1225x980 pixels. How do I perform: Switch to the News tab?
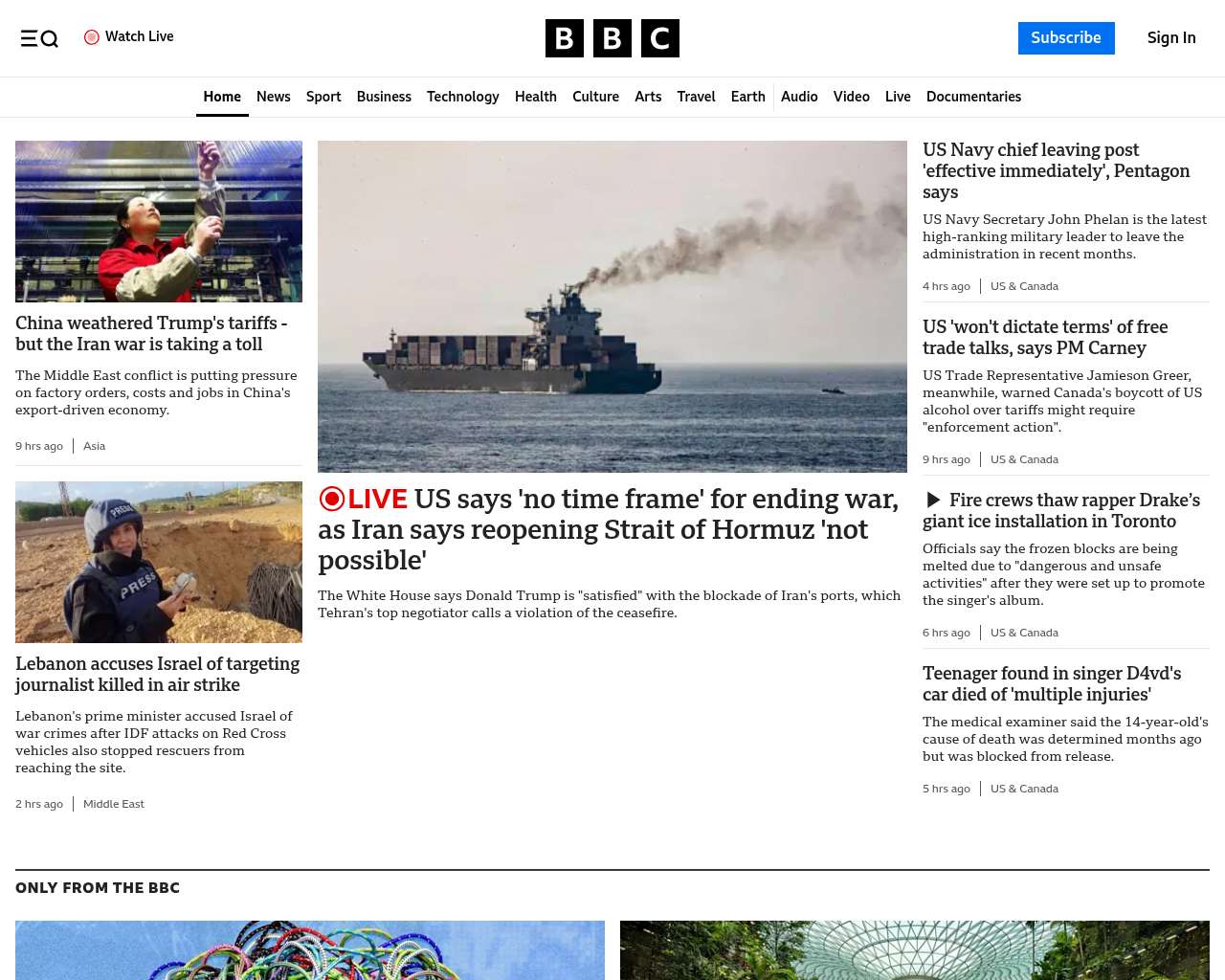click(273, 97)
